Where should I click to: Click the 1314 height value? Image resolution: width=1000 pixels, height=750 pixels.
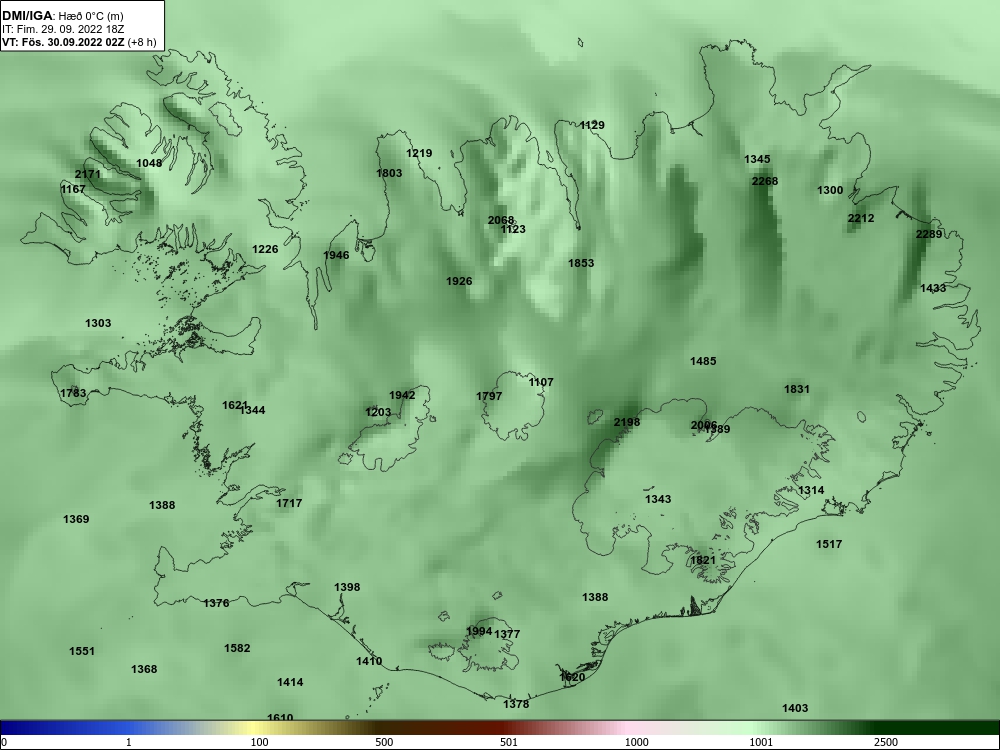(x=811, y=490)
